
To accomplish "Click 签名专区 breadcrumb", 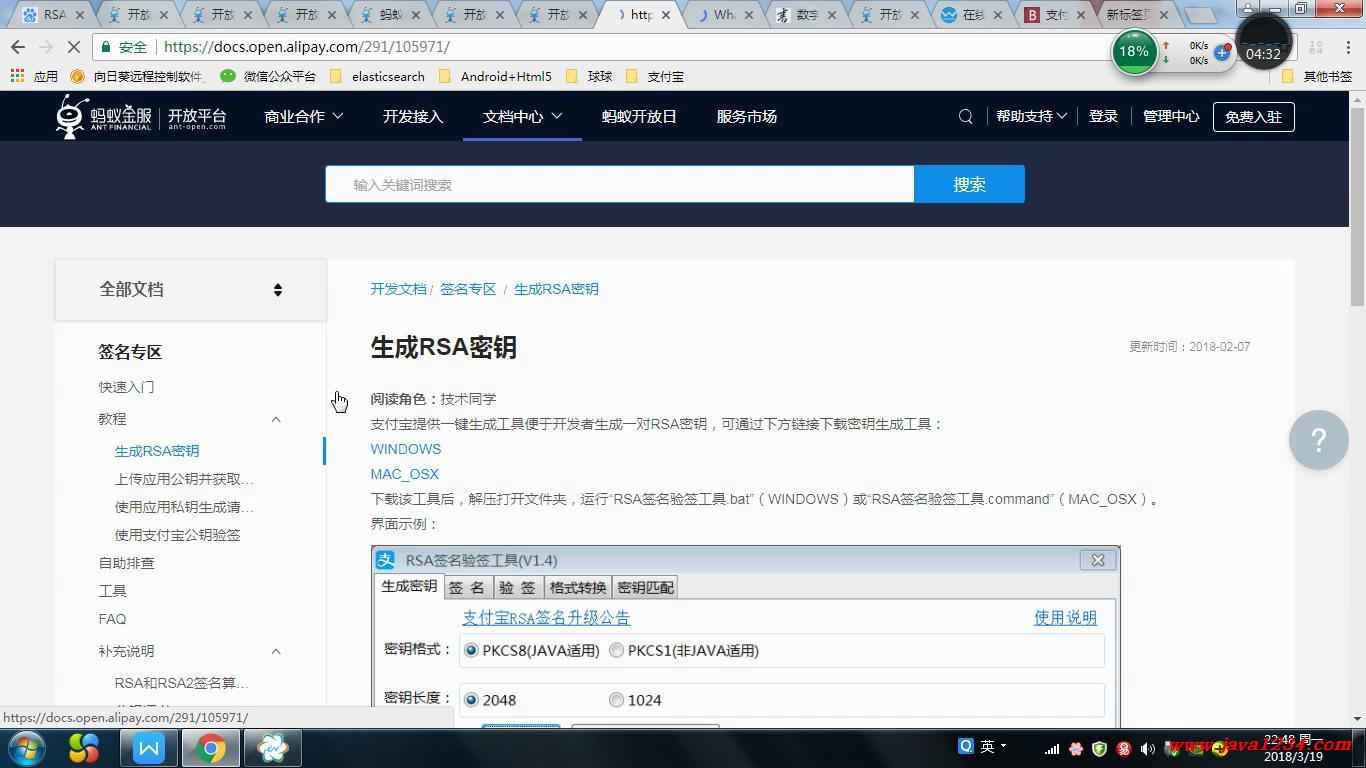I will (x=468, y=289).
